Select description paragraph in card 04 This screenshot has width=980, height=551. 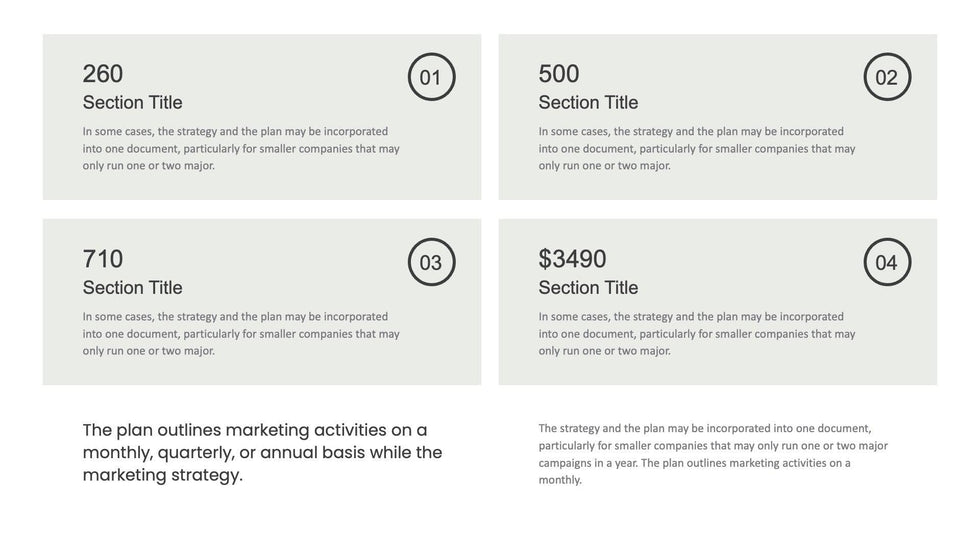(x=696, y=334)
